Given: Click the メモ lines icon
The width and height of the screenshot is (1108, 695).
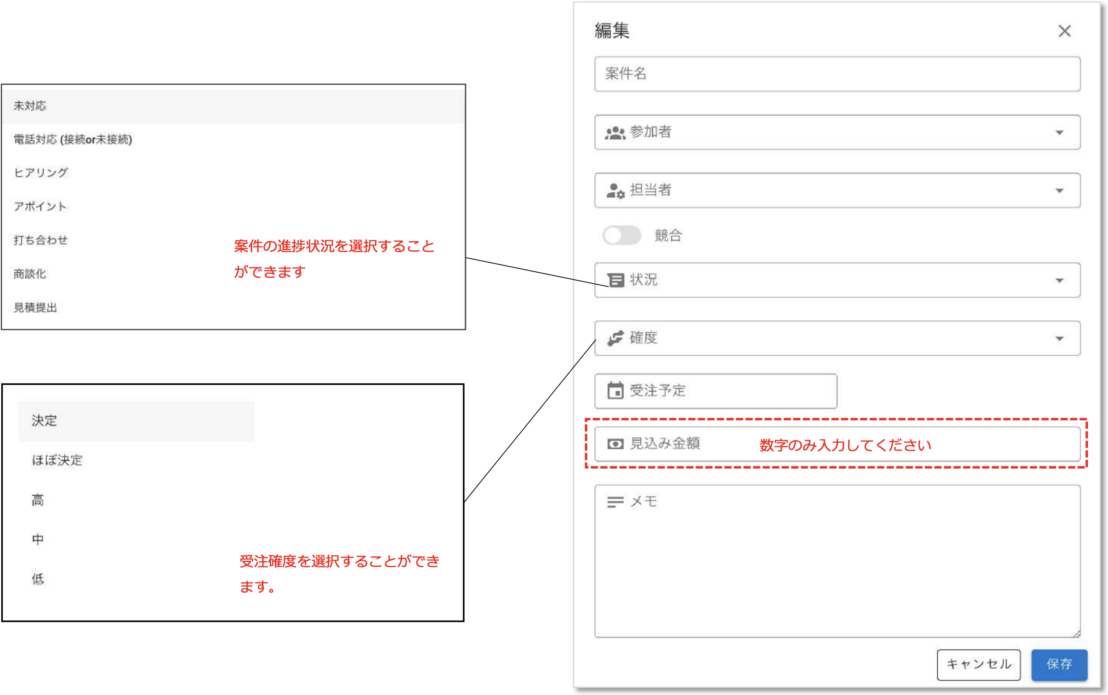Looking at the screenshot, I should point(615,501).
